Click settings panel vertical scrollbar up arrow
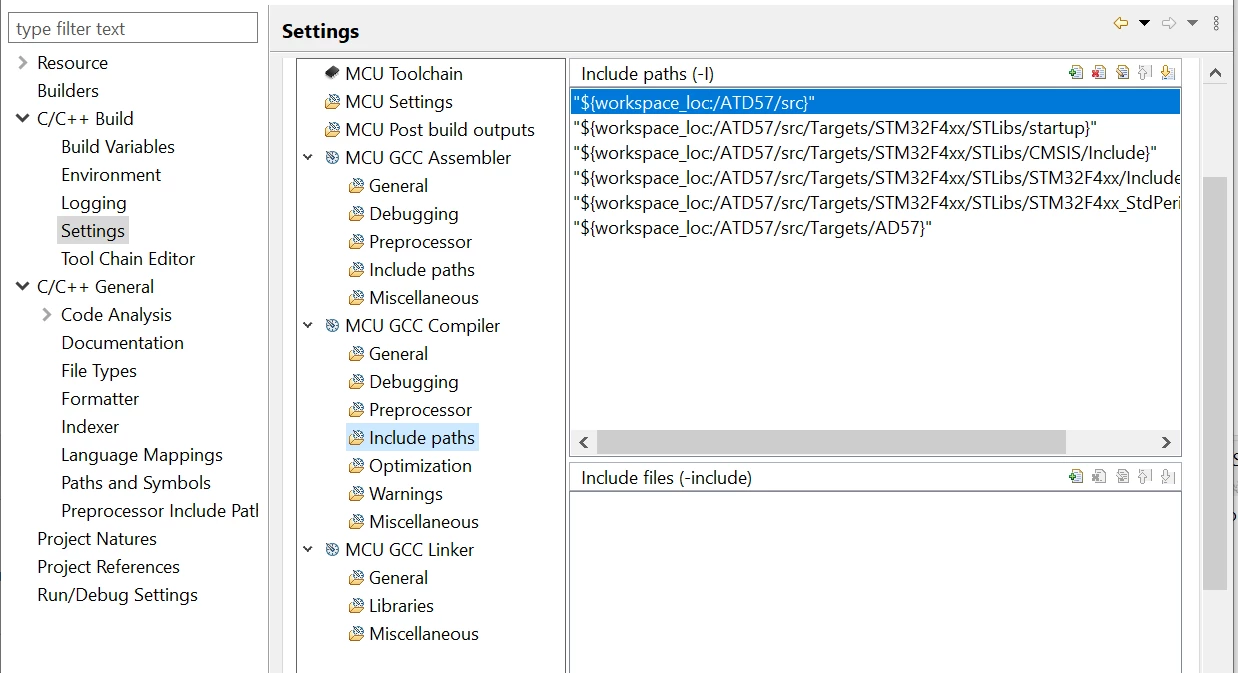 (1215, 73)
